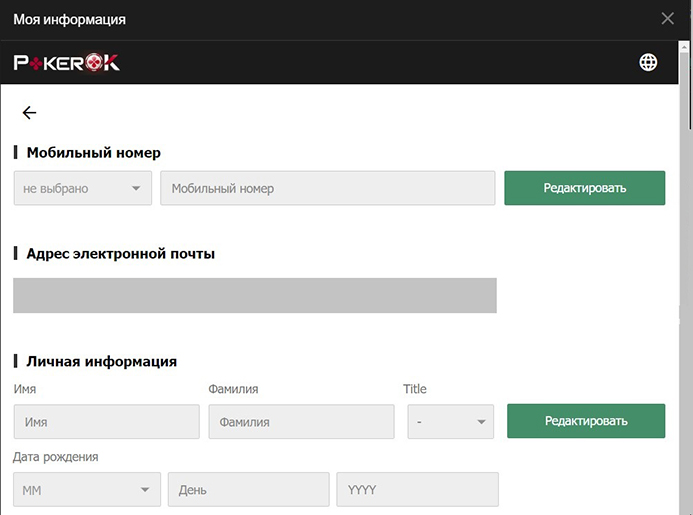Select the Имя text field
The image size is (693, 515).
106,422
